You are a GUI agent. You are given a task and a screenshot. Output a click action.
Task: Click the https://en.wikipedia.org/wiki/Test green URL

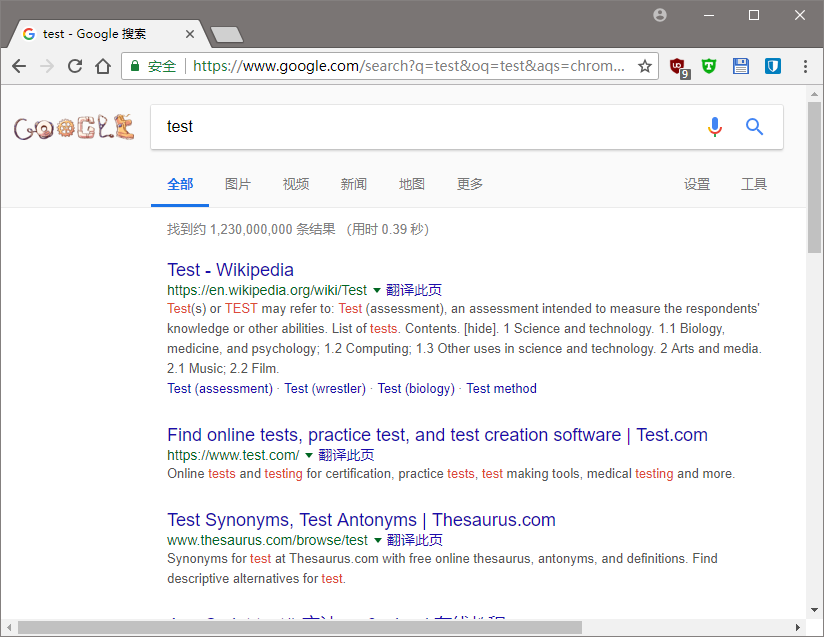(x=267, y=290)
